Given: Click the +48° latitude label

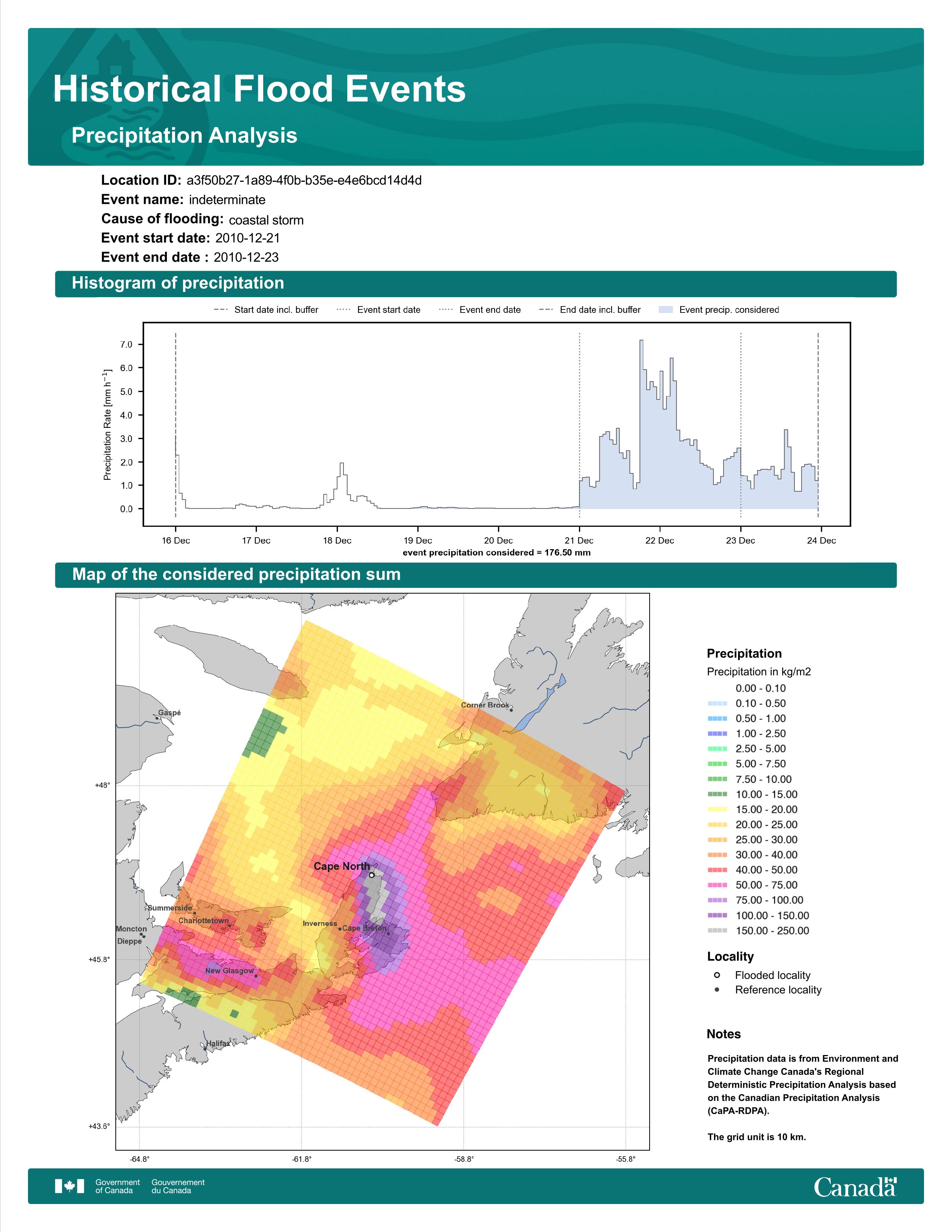Looking at the screenshot, I should (102, 785).
